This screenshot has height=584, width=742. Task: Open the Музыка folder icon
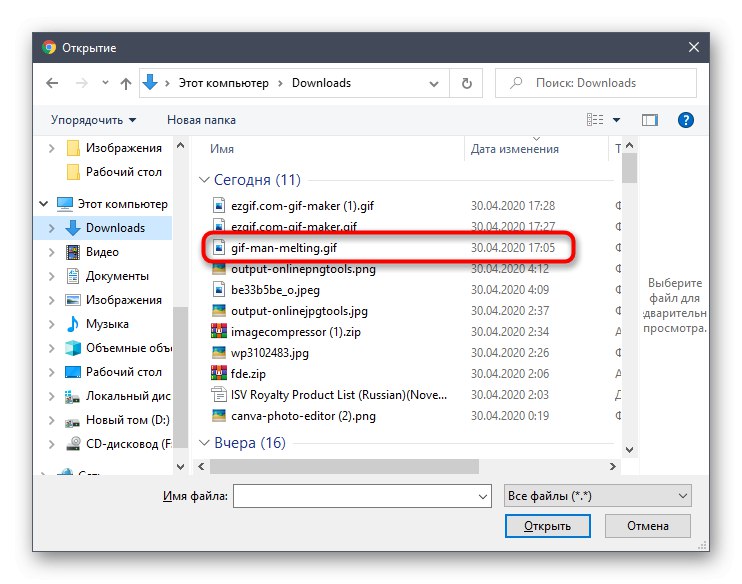click(73, 324)
